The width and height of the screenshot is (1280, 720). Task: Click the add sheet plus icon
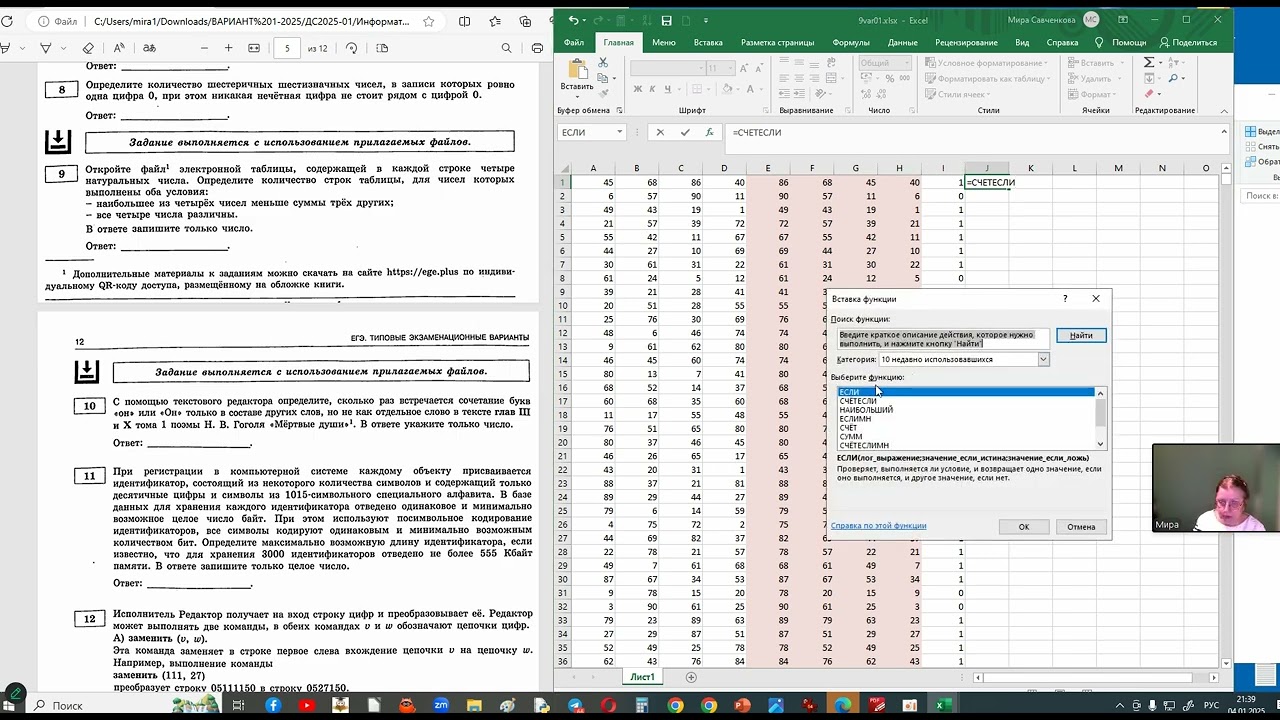[691, 677]
